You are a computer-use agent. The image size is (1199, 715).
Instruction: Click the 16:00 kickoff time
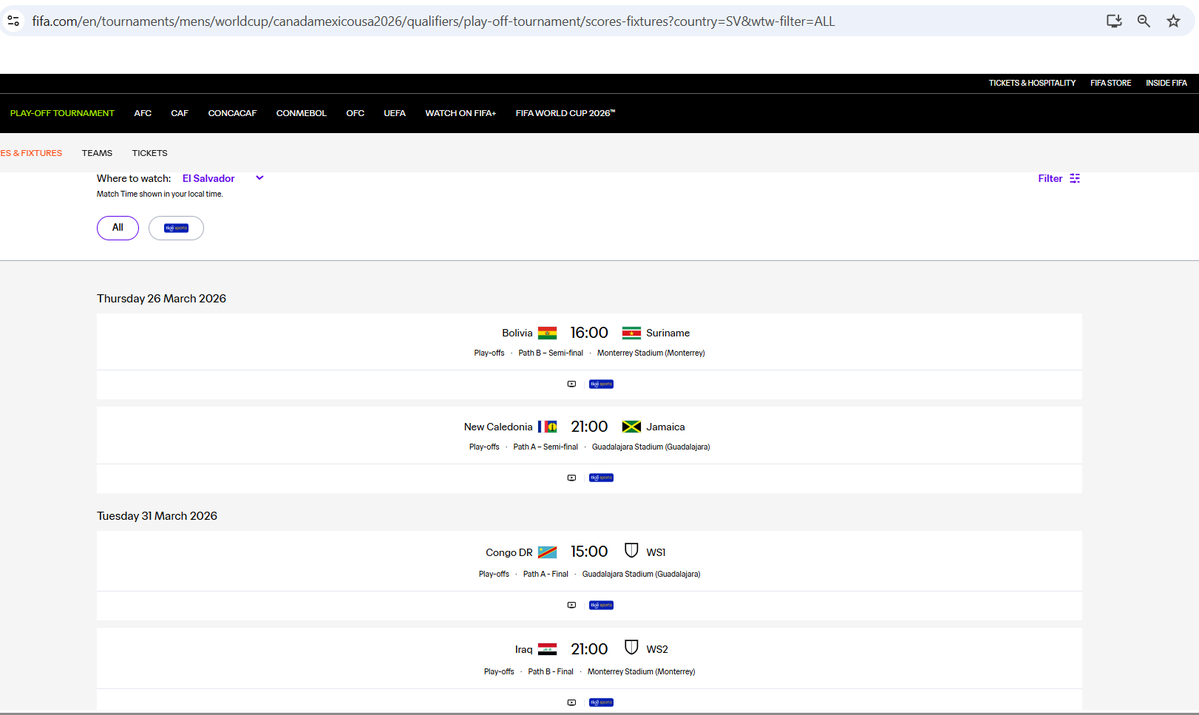pos(589,333)
